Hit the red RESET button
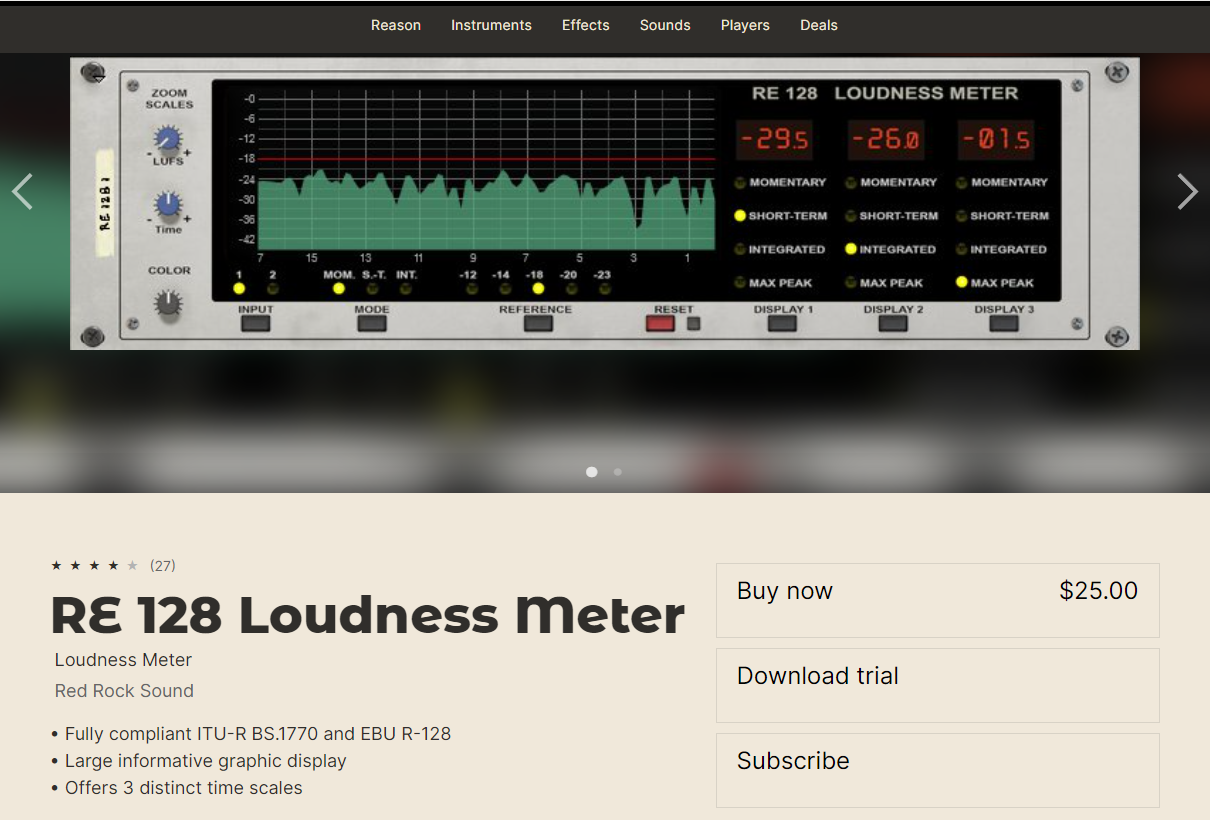Viewport: 1210px width, 820px height. coord(660,323)
